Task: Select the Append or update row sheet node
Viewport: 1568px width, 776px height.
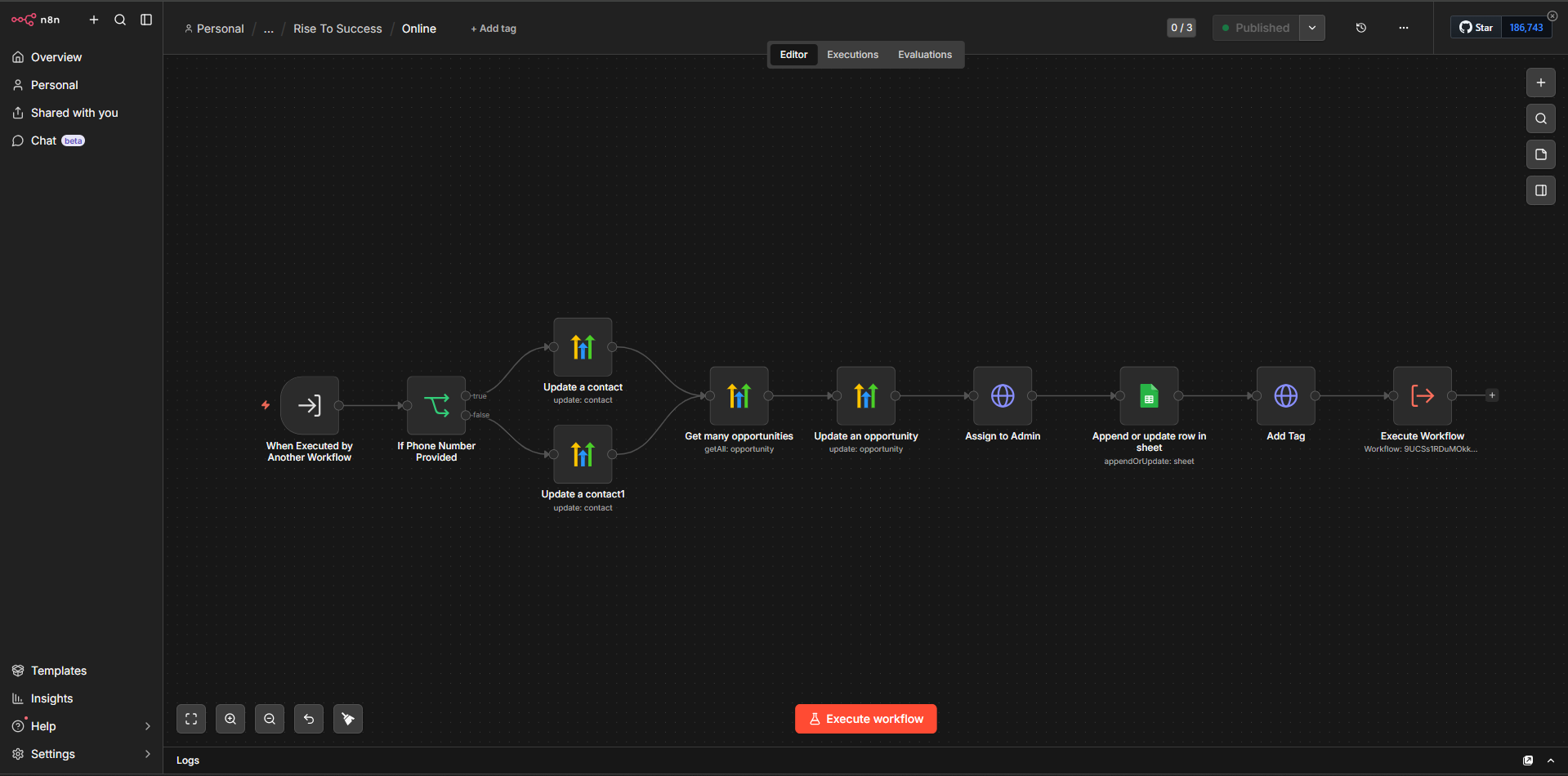Action: [1149, 395]
